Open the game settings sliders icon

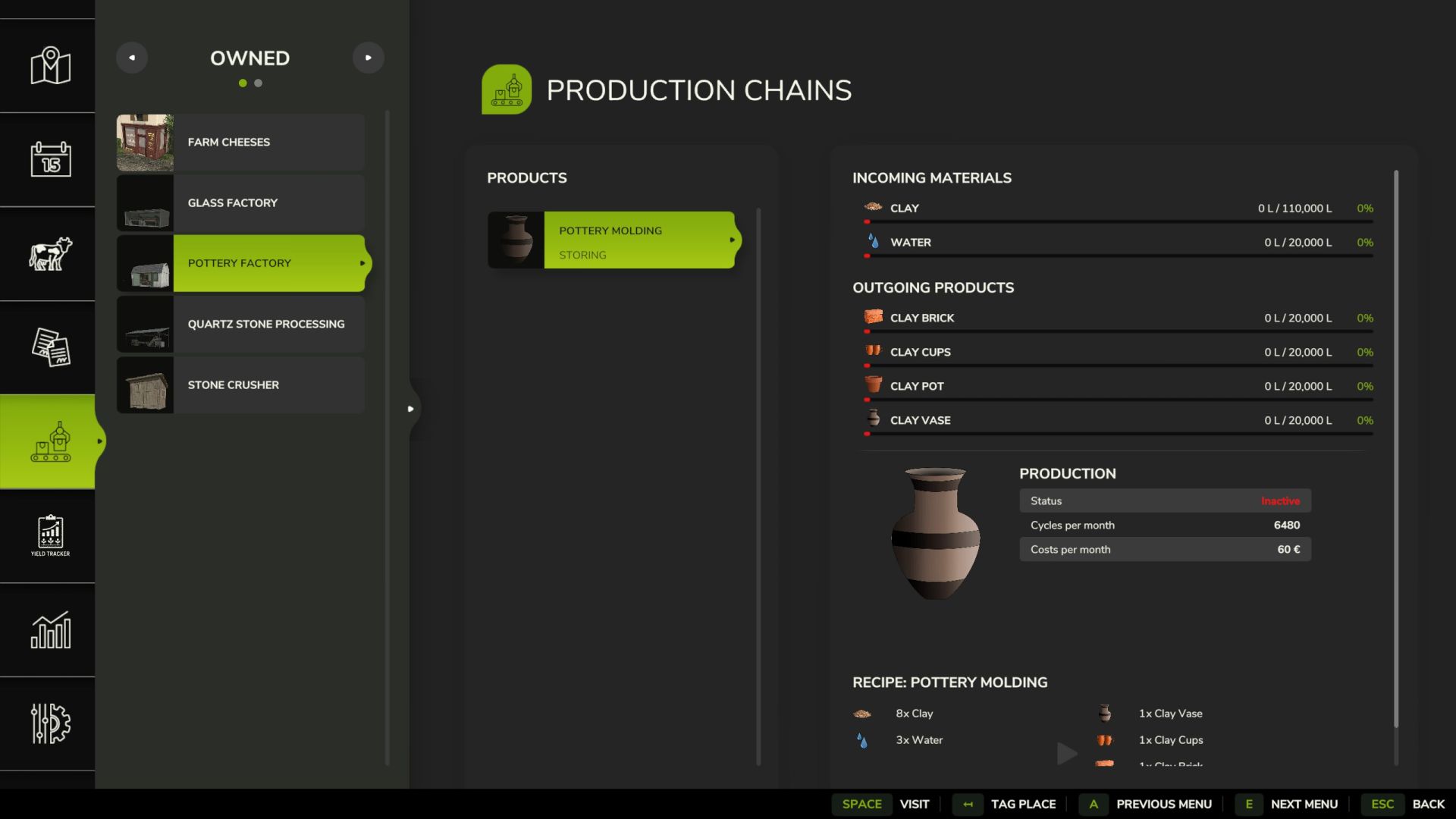(x=50, y=723)
